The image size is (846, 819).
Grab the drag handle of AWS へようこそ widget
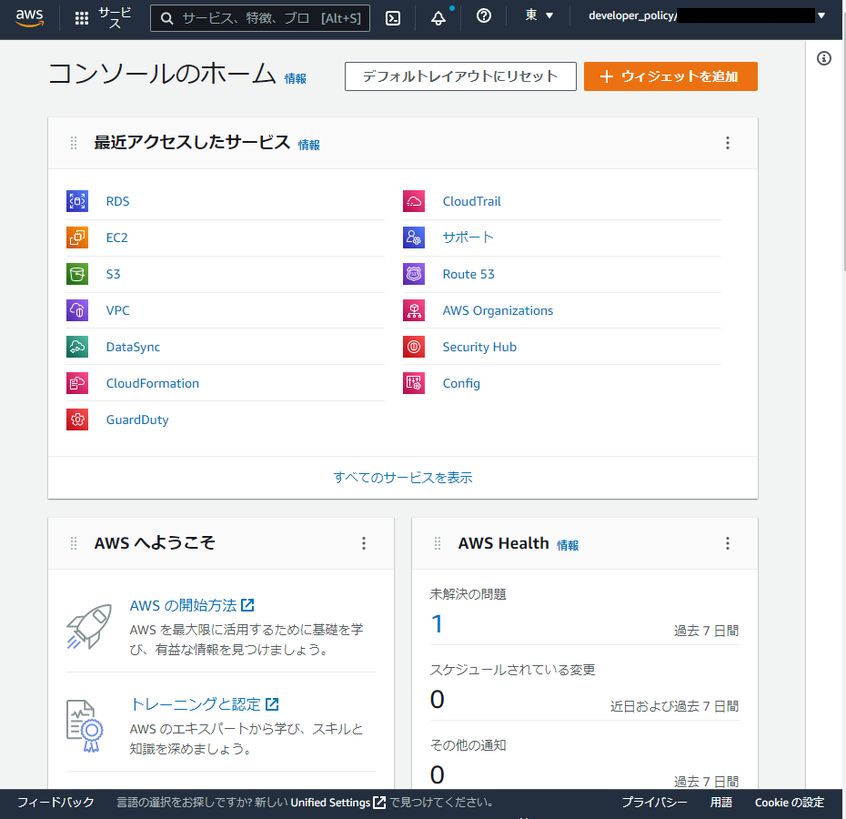[x=74, y=543]
